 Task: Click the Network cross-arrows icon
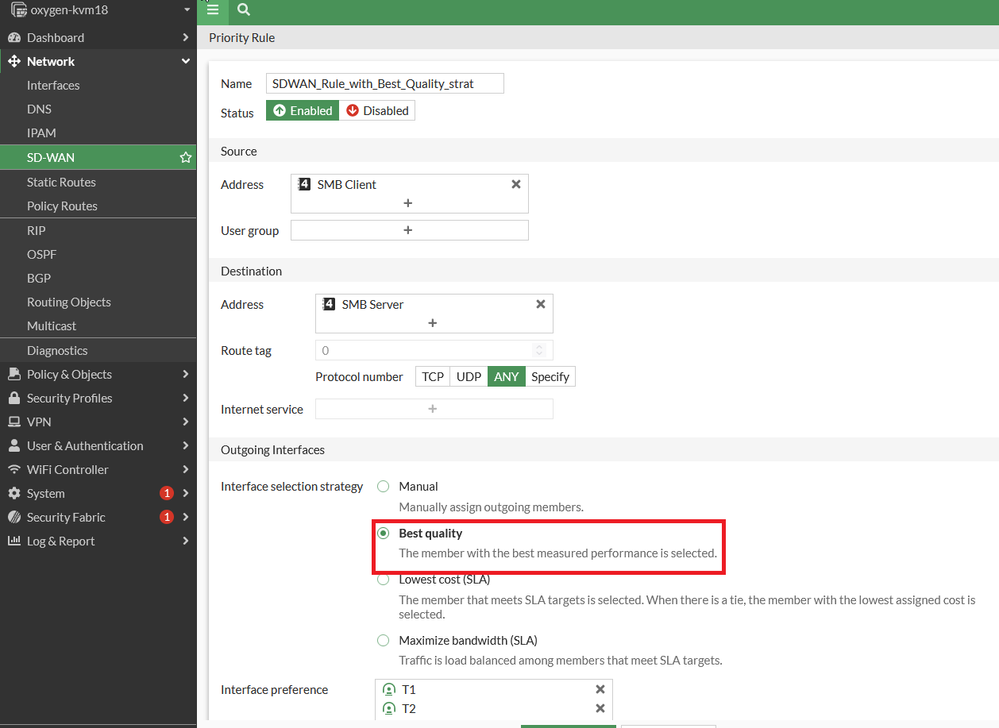pyautogui.click(x=14, y=61)
